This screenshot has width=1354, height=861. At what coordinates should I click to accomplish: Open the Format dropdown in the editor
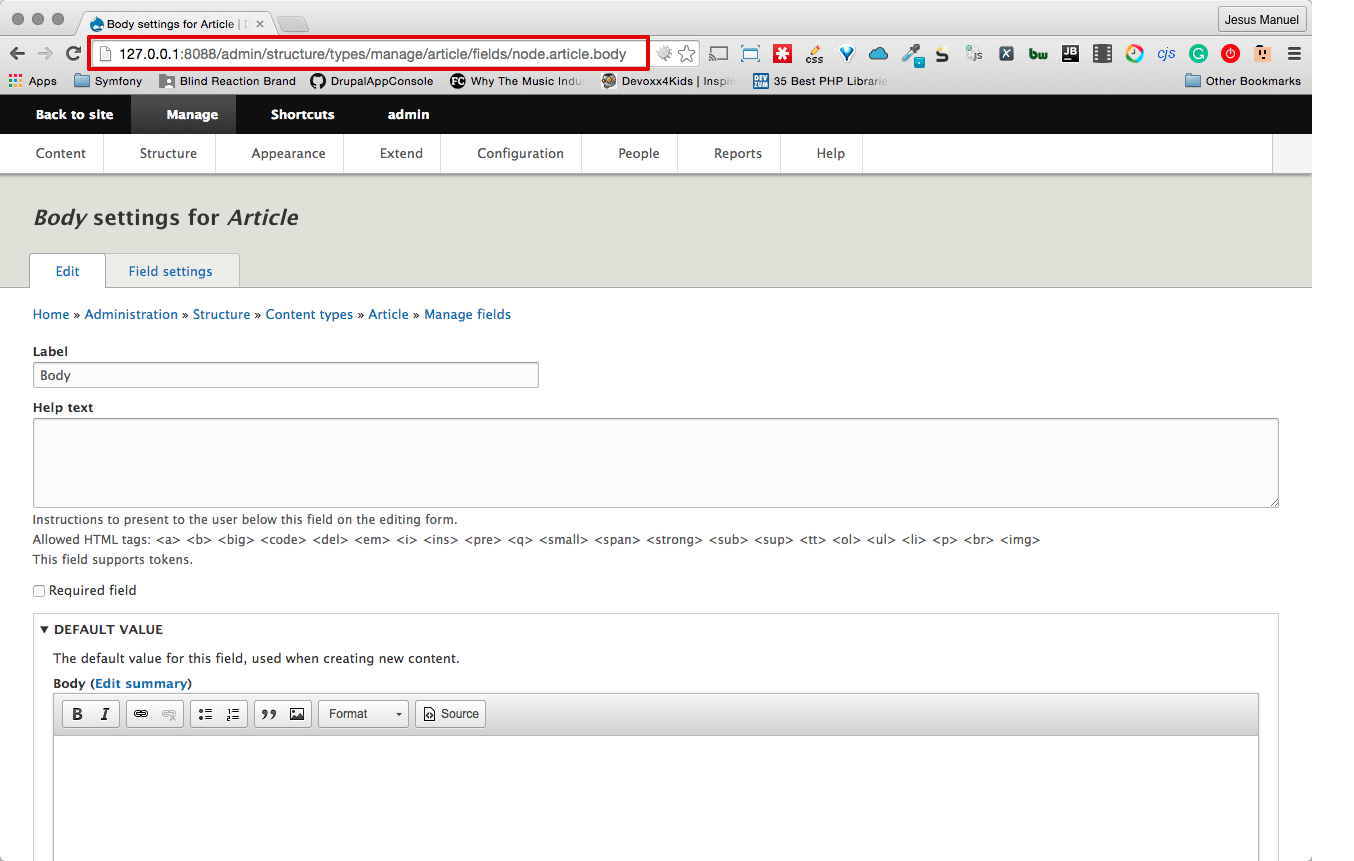363,713
